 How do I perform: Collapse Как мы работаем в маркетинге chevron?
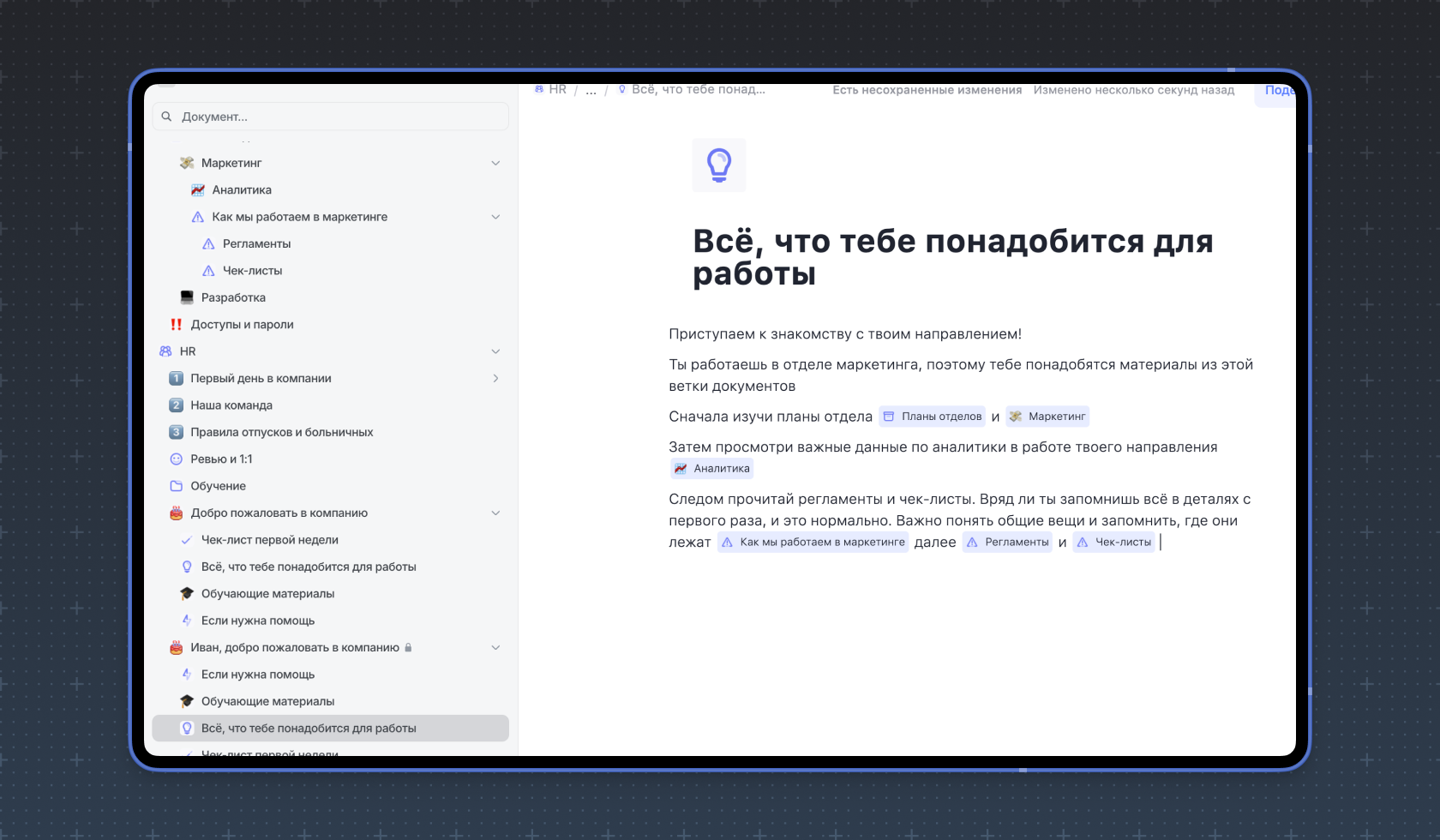(495, 217)
